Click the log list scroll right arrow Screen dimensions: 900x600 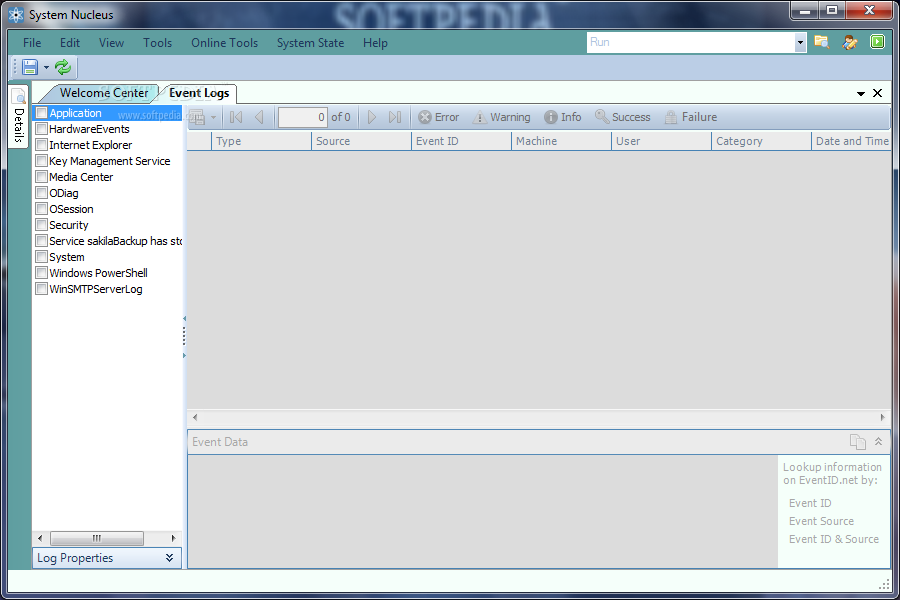tap(173, 538)
